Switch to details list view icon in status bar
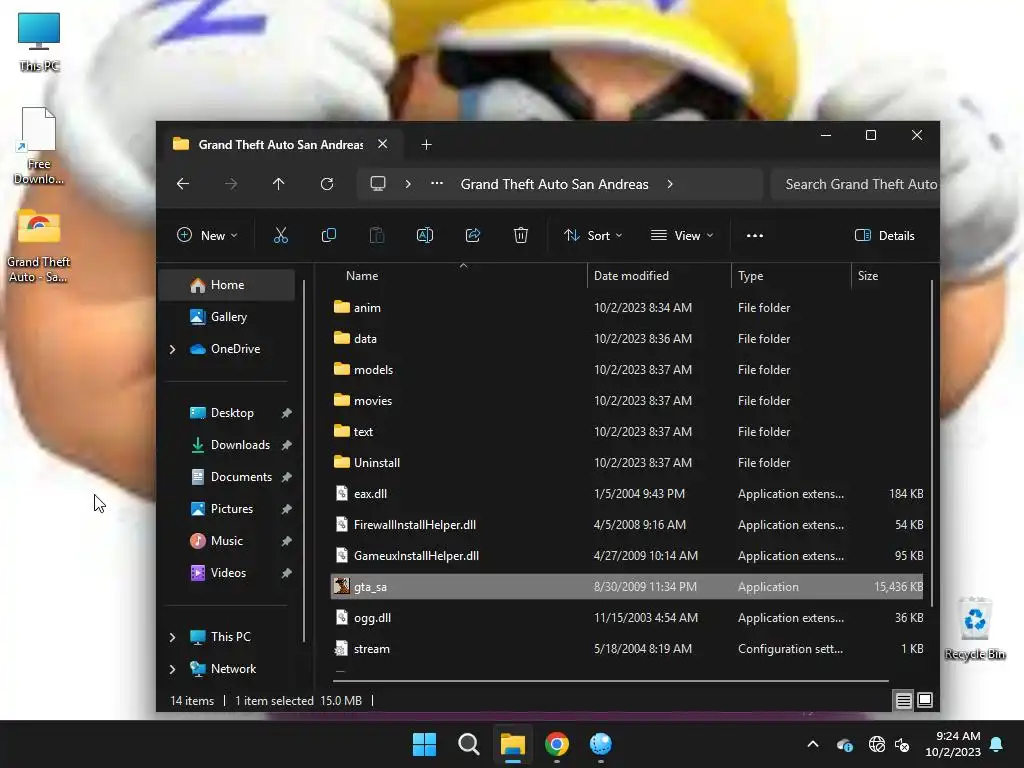 [x=904, y=701]
